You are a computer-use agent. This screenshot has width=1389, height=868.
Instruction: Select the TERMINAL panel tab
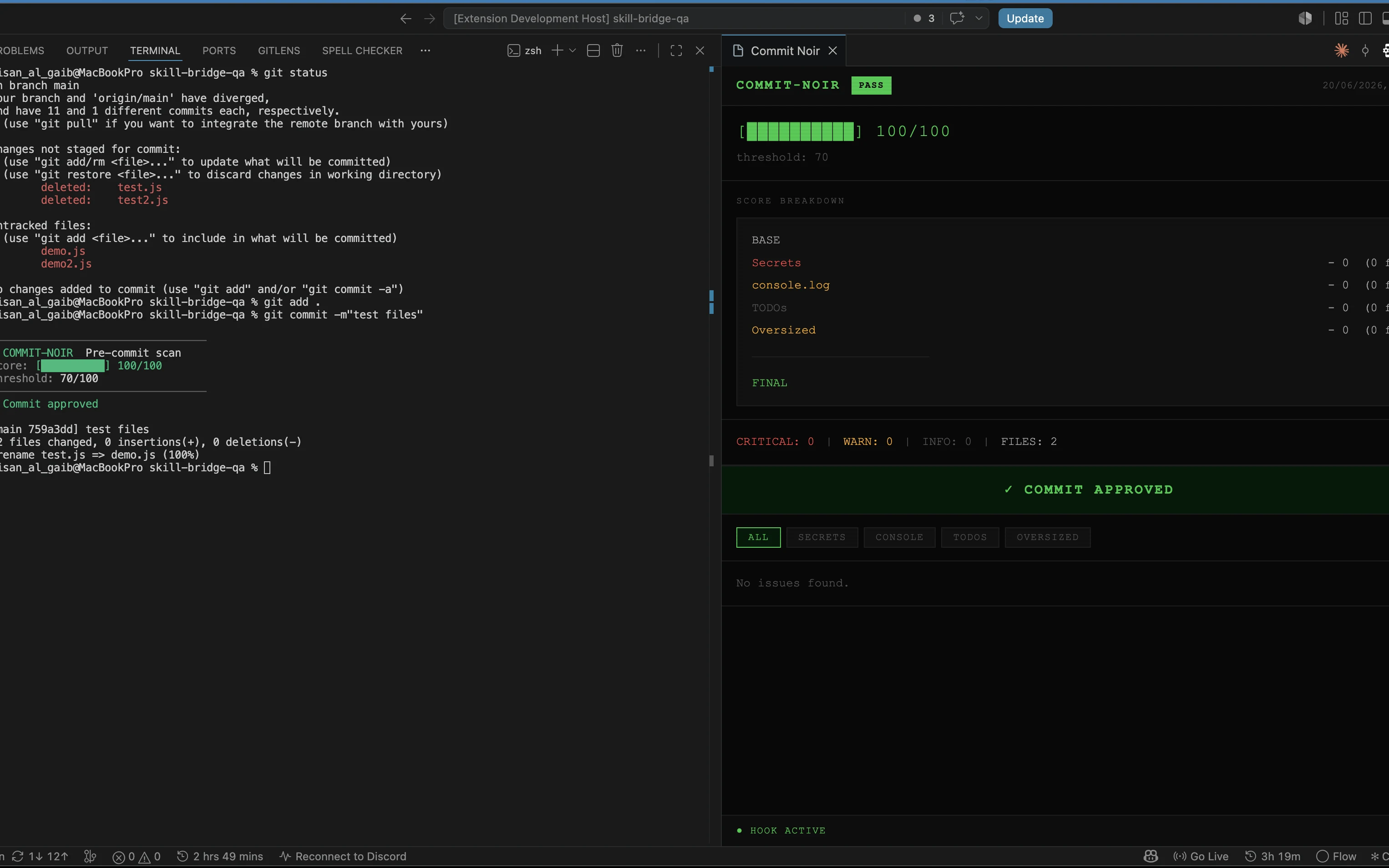coord(155,50)
